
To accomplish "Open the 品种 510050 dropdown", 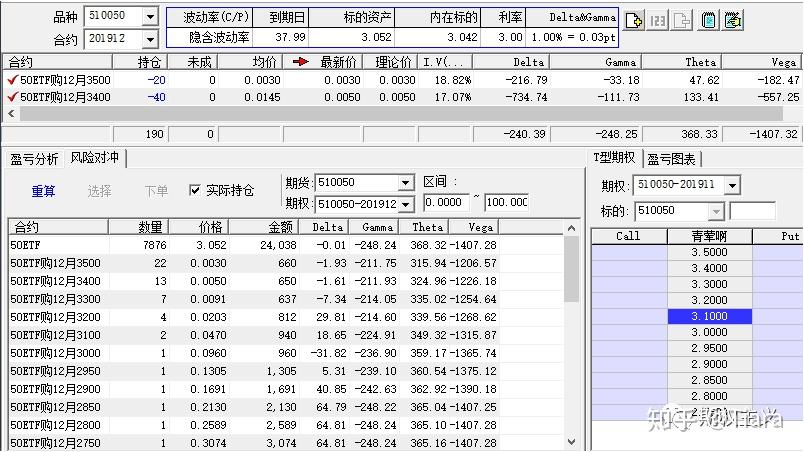I will (150, 16).
